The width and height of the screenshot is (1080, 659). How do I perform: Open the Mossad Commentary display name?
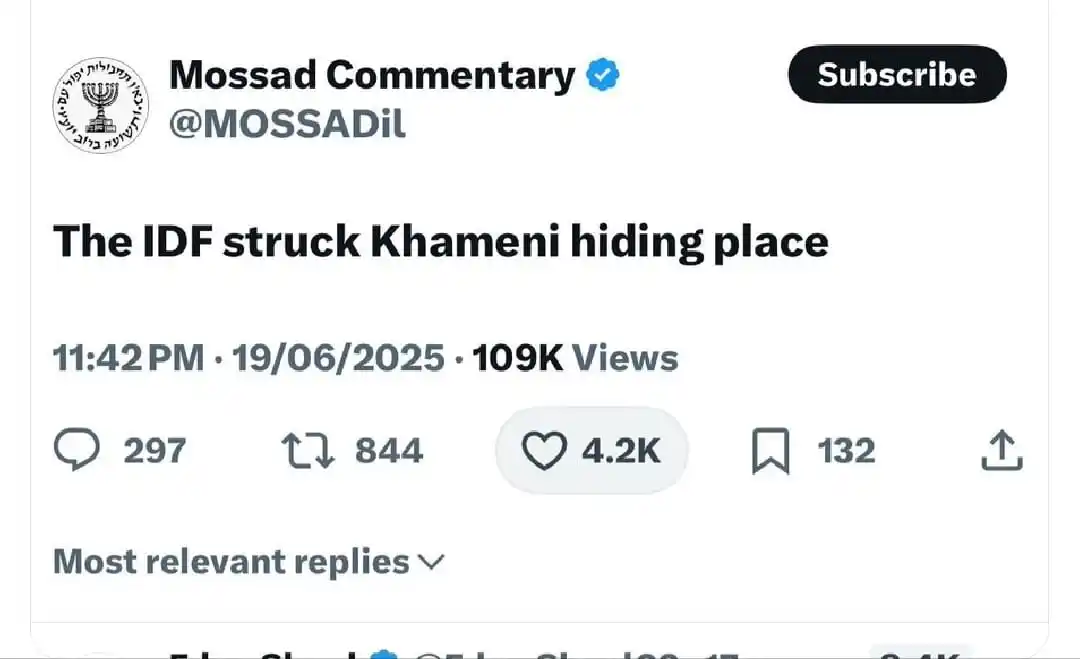coord(372,75)
